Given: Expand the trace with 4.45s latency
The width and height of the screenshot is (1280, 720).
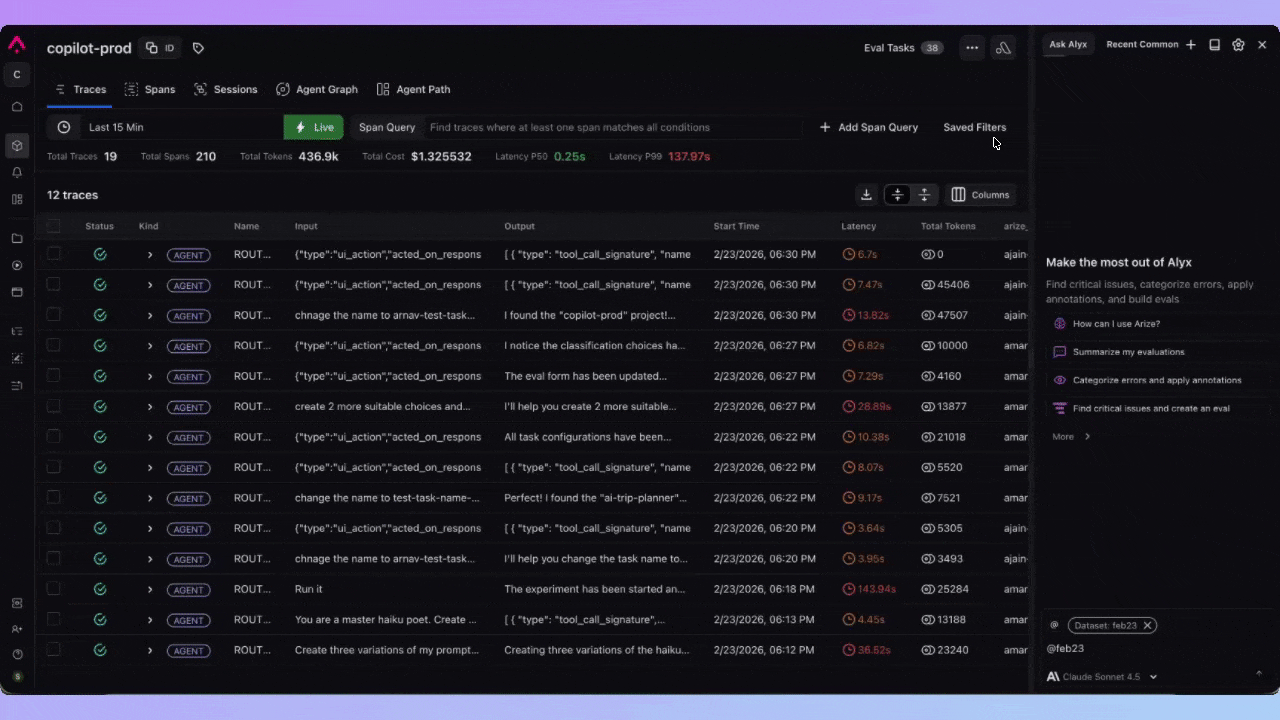Looking at the screenshot, I should (x=150, y=620).
